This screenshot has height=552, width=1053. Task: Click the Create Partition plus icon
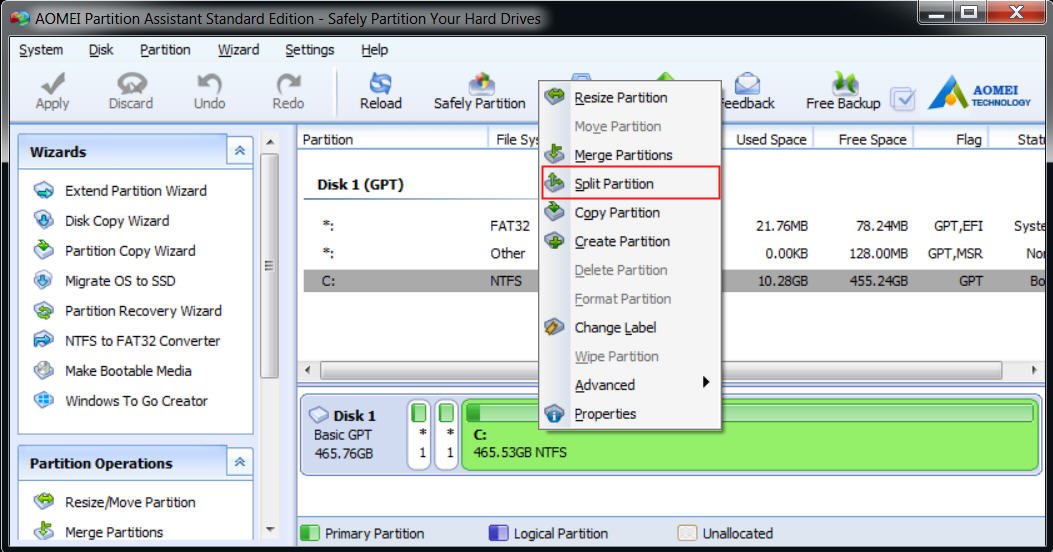[555, 240]
